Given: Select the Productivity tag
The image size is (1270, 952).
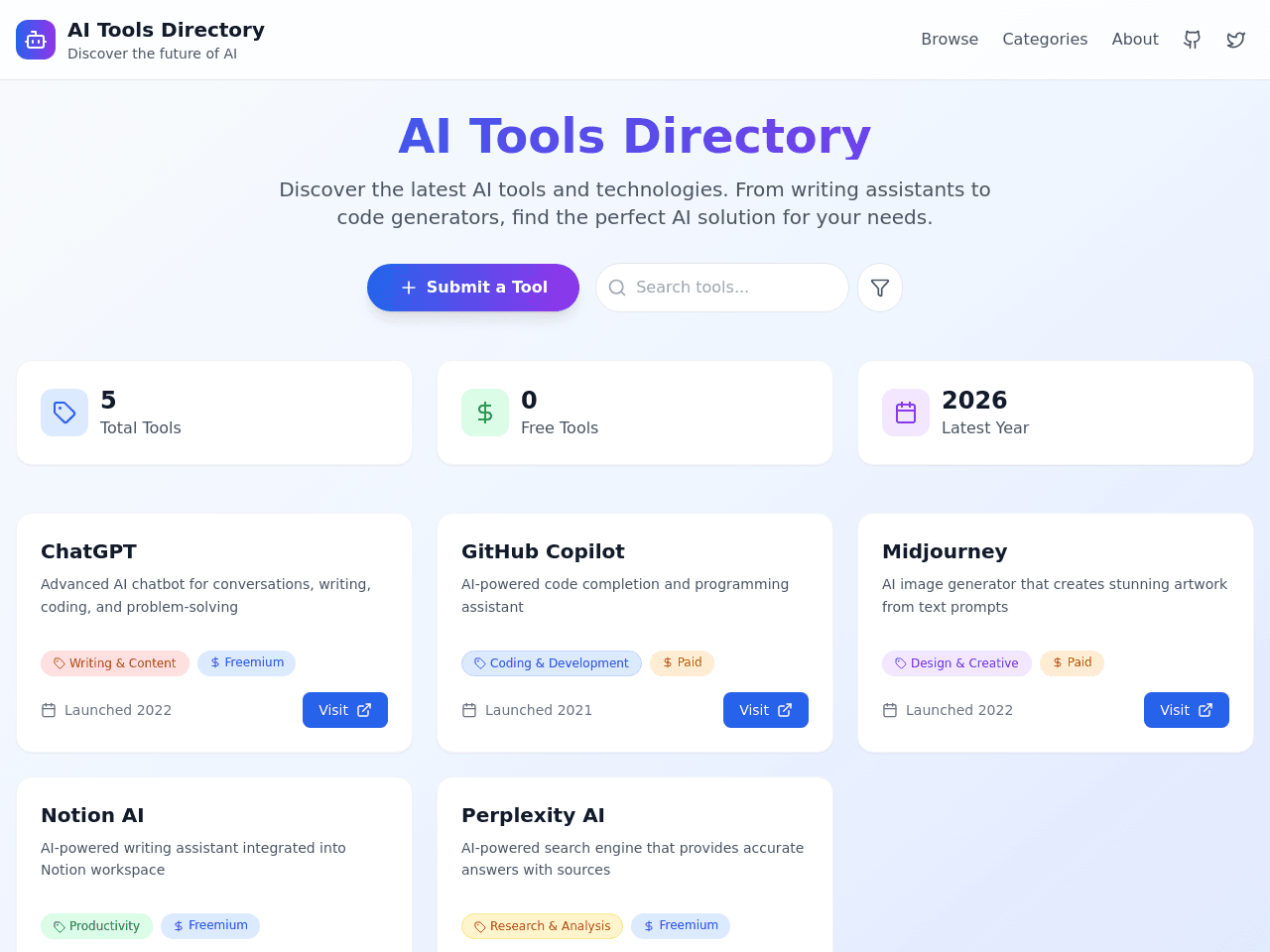Looking at the screenshot, I should 96,926.
